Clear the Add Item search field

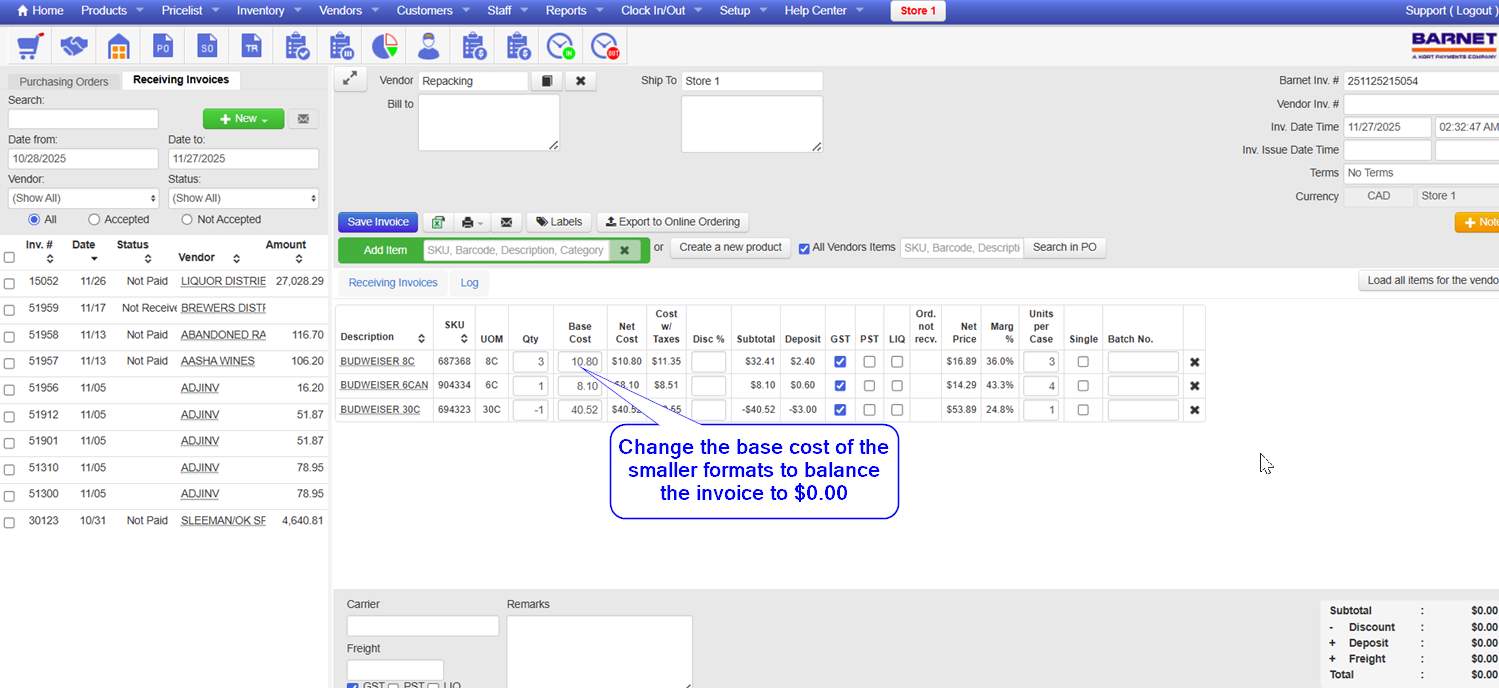click(624, 250)
